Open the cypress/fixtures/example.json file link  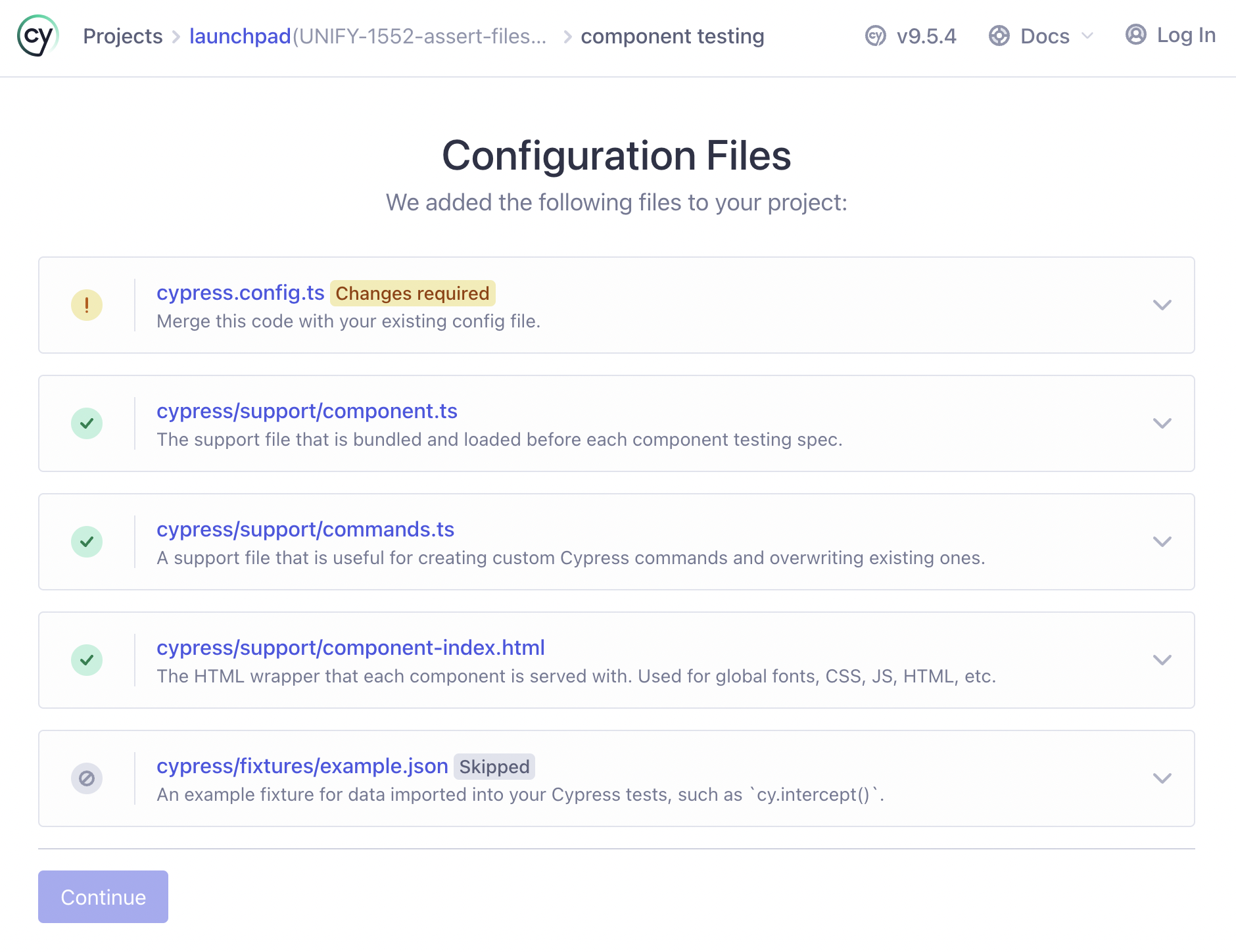[302, 766]
